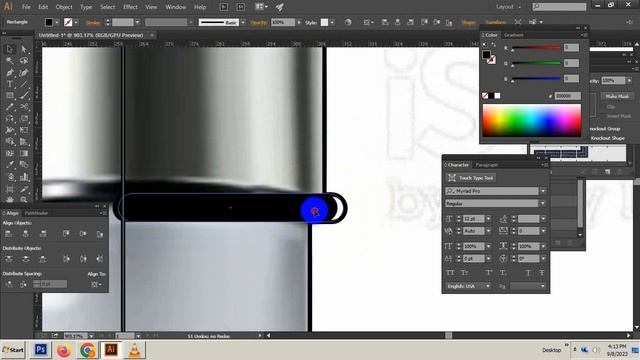
Task: Select the Selection tool
Action: tap(10, 49)
